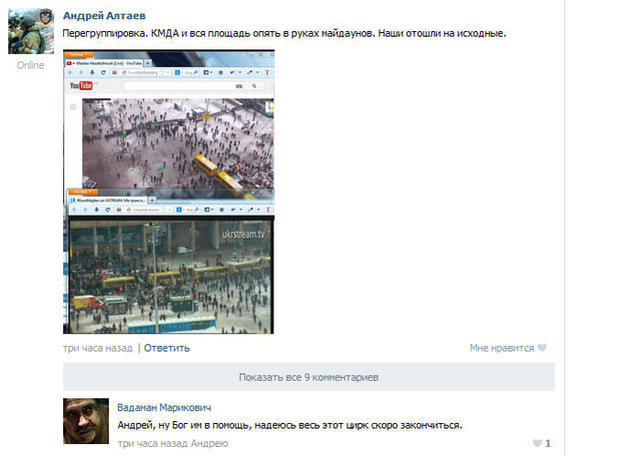Click Ответить to reply to the post
Image resolution: width=640 pixels, height=456 pixels.
point(167,348)
